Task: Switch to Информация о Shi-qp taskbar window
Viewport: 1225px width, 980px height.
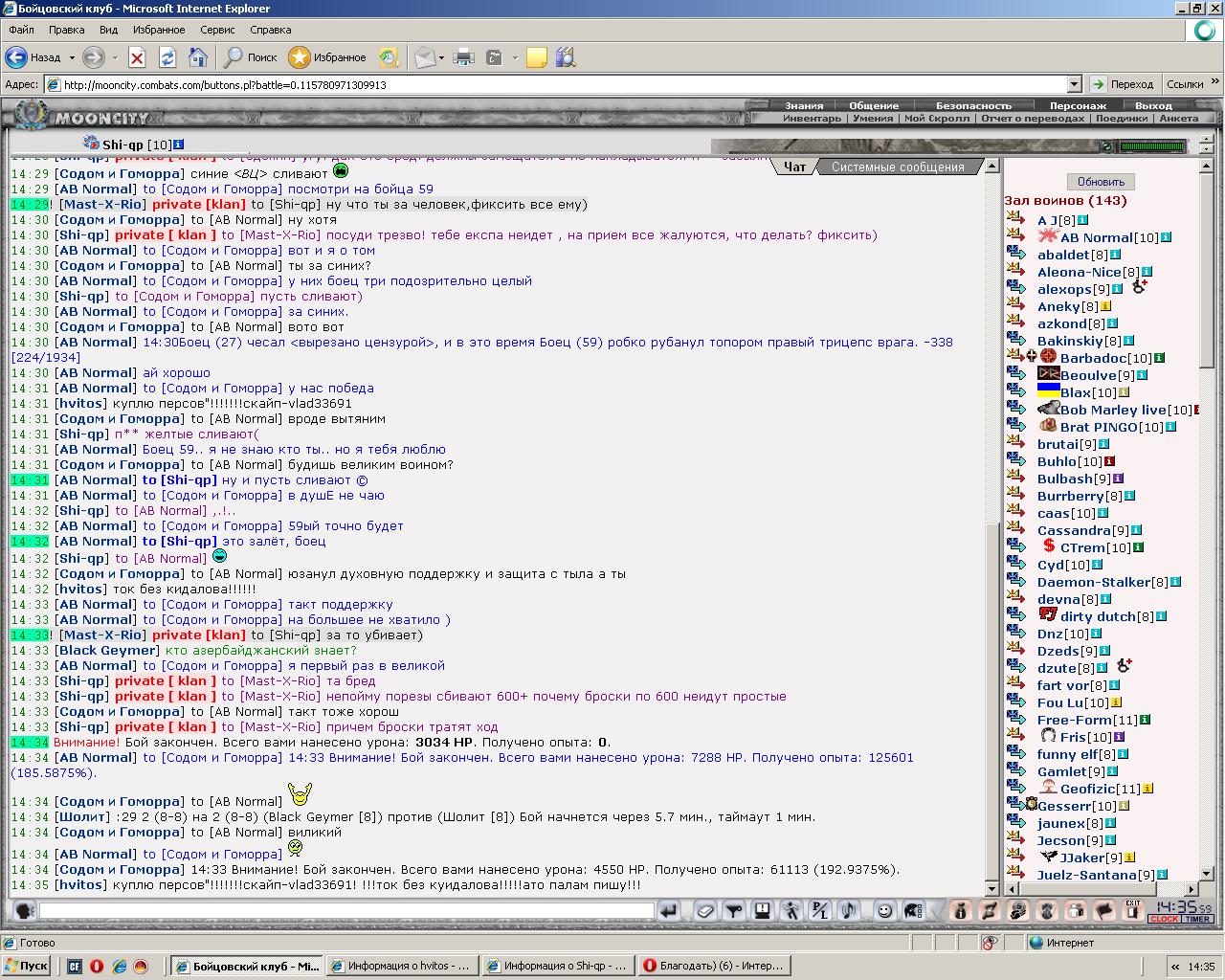Action: 558,966
